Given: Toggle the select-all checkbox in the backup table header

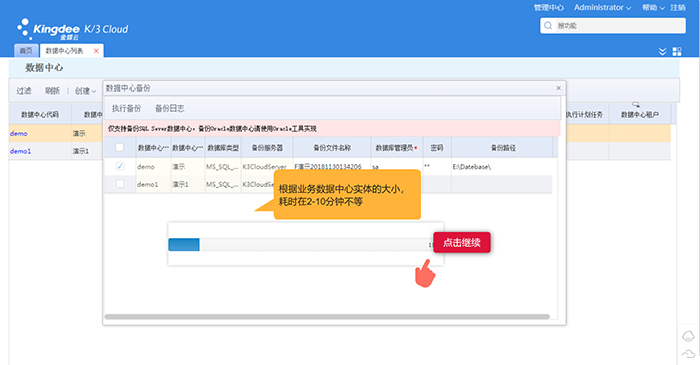Looking at the screenshot, I should coord(120,147).
